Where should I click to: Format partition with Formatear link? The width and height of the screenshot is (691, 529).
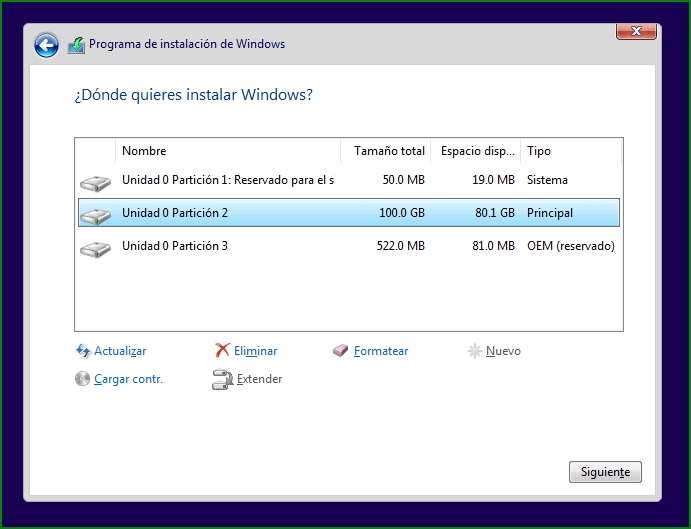[x=381, y=351]
